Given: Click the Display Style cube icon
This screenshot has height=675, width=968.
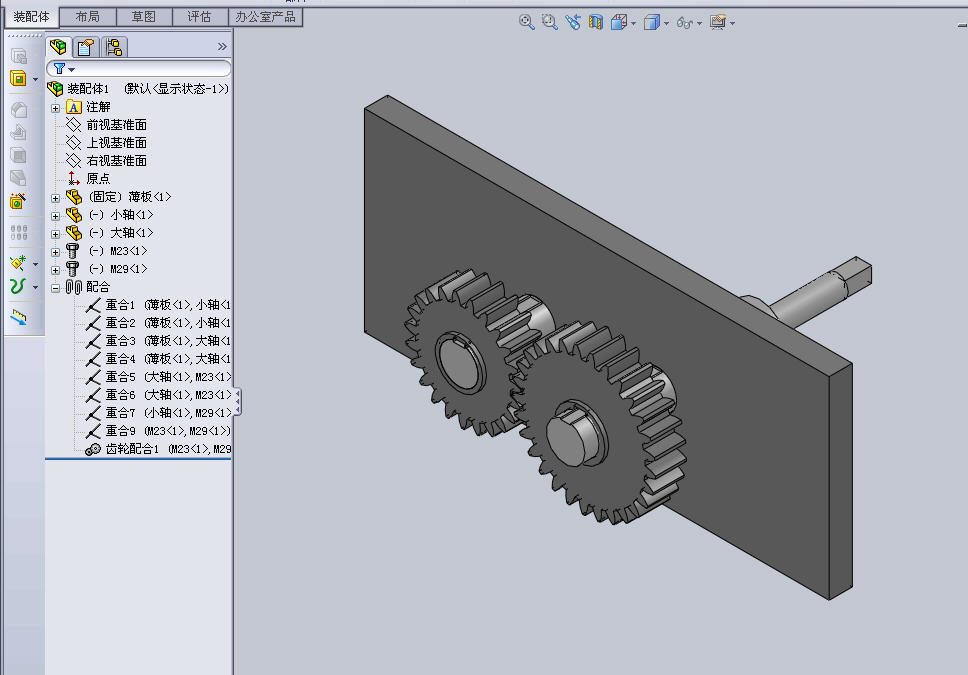Looking at the screenshot, I should point(651,22).
